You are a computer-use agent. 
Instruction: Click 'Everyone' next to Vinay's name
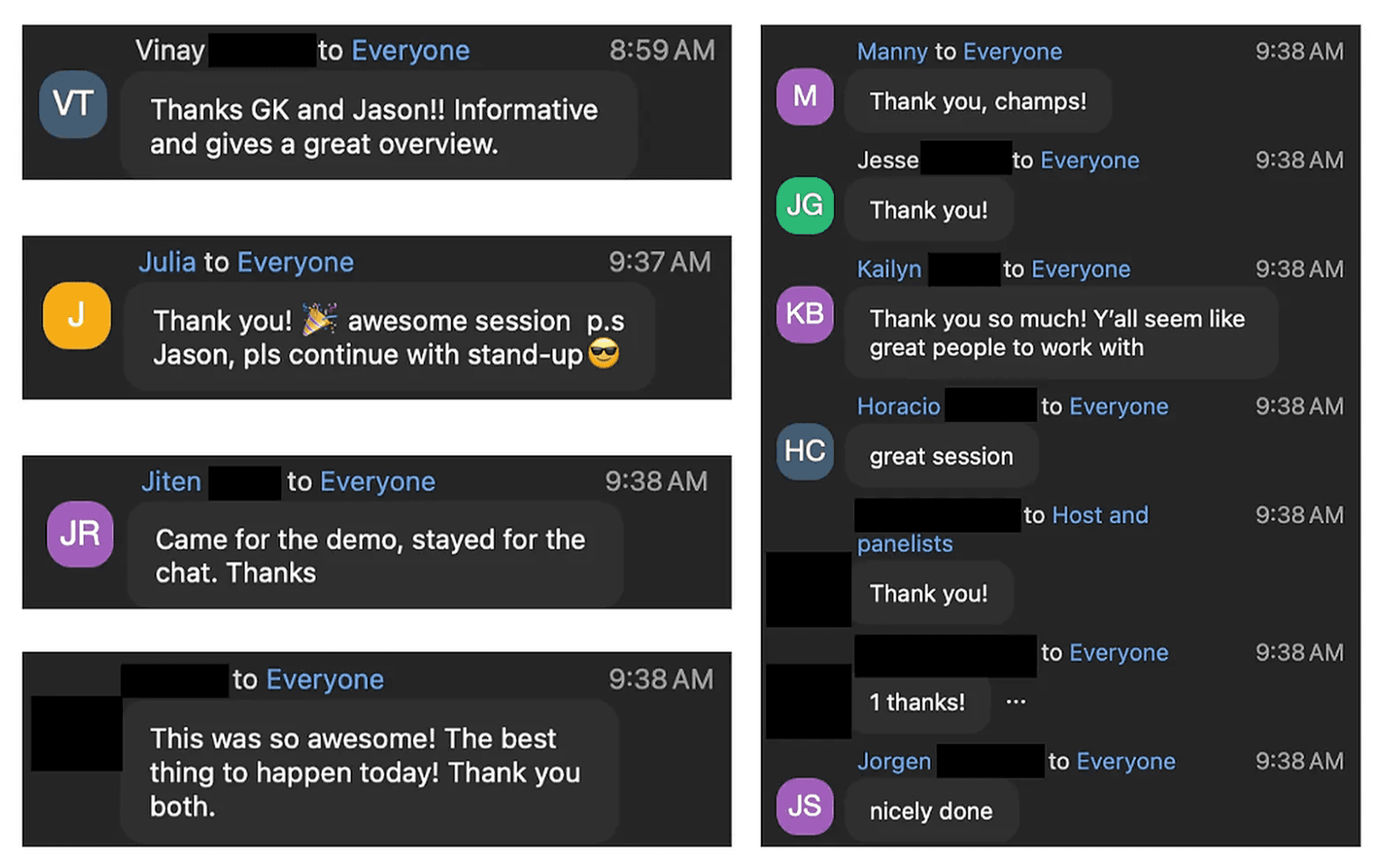point(410,51)
